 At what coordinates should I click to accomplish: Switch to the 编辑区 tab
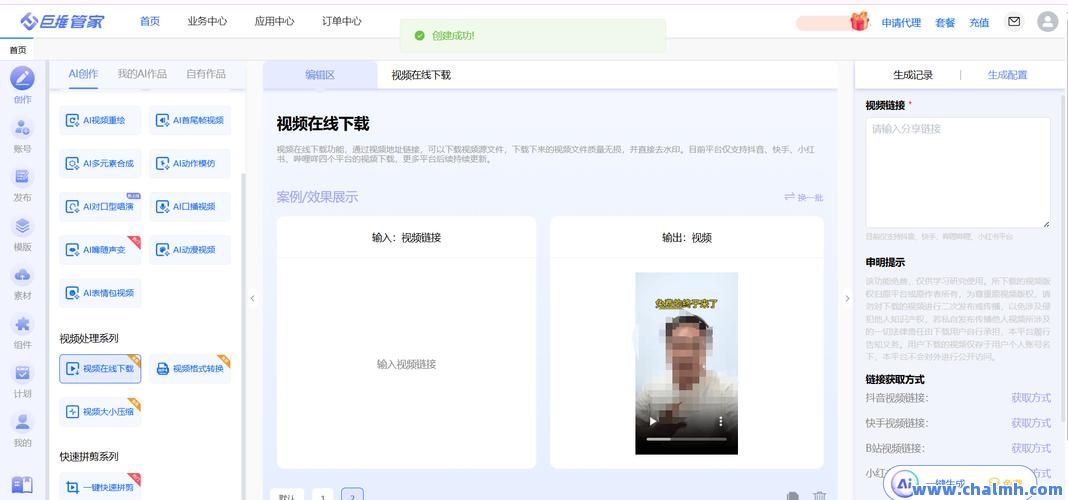point(320,75)
